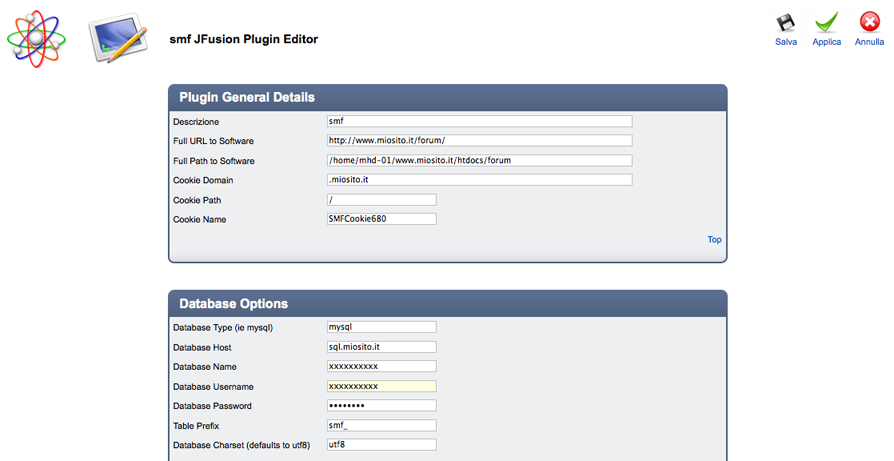
Task: Click the Table Prefix label
Action: 196,426
